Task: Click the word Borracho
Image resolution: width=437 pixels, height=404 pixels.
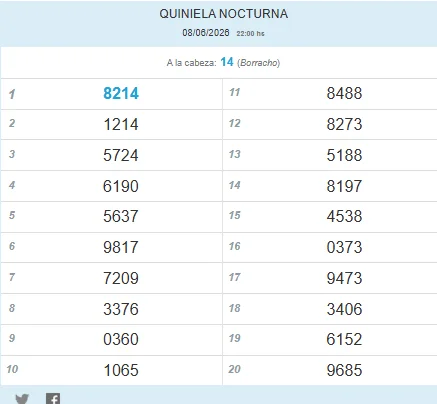Action: (259, 63)
